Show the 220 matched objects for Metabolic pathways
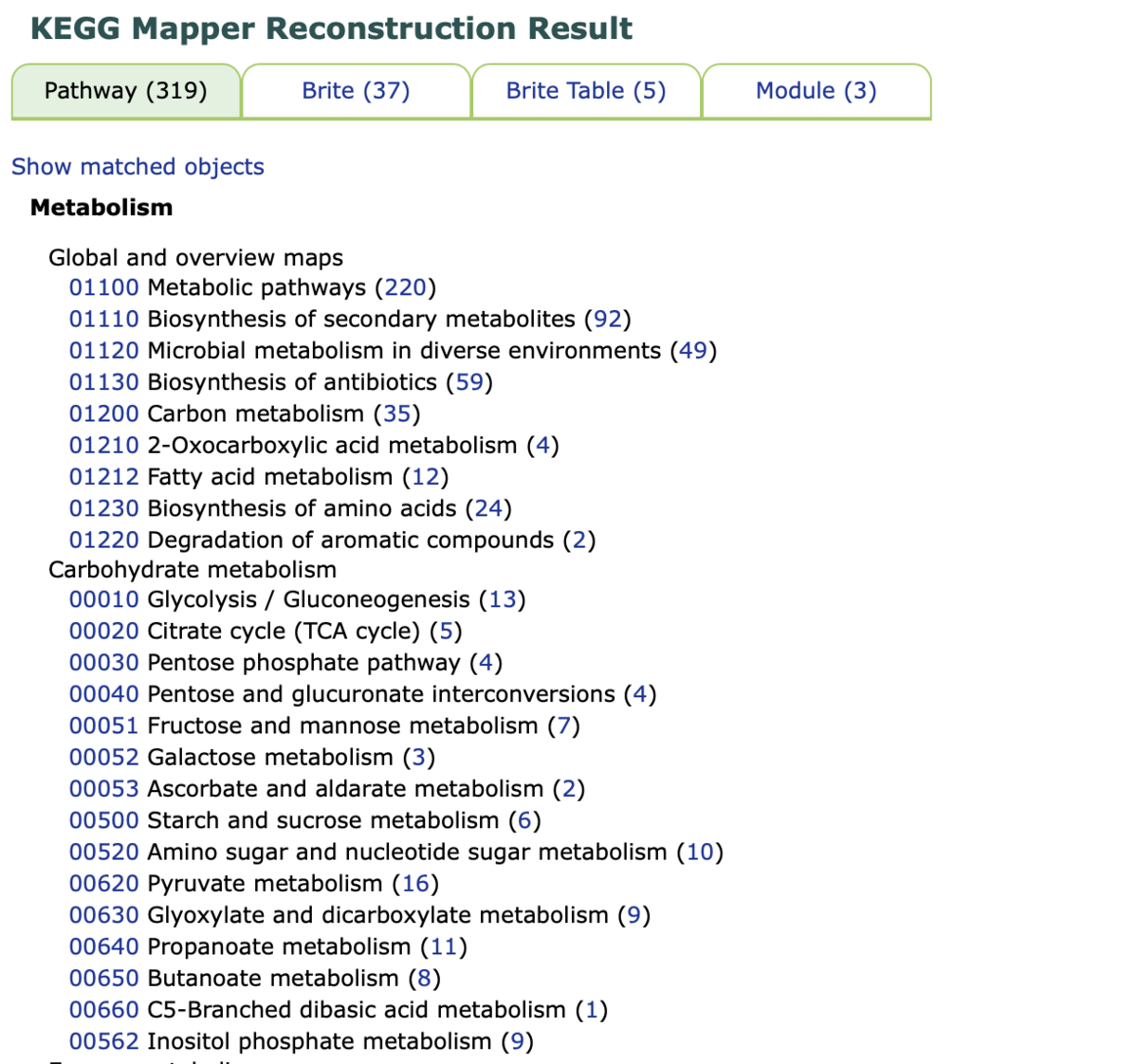The height and width of the screenshot is (1064, 1138). coord(406,287)
